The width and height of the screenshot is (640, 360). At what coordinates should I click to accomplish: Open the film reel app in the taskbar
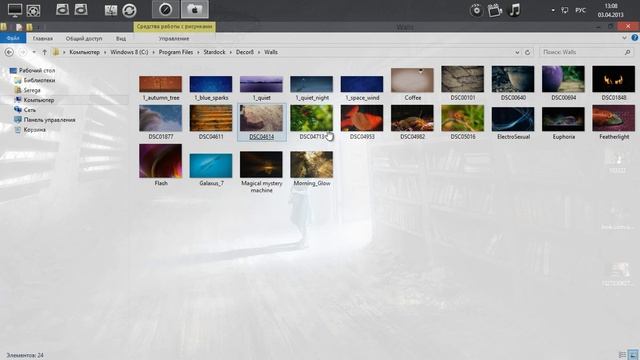point(33,10)
